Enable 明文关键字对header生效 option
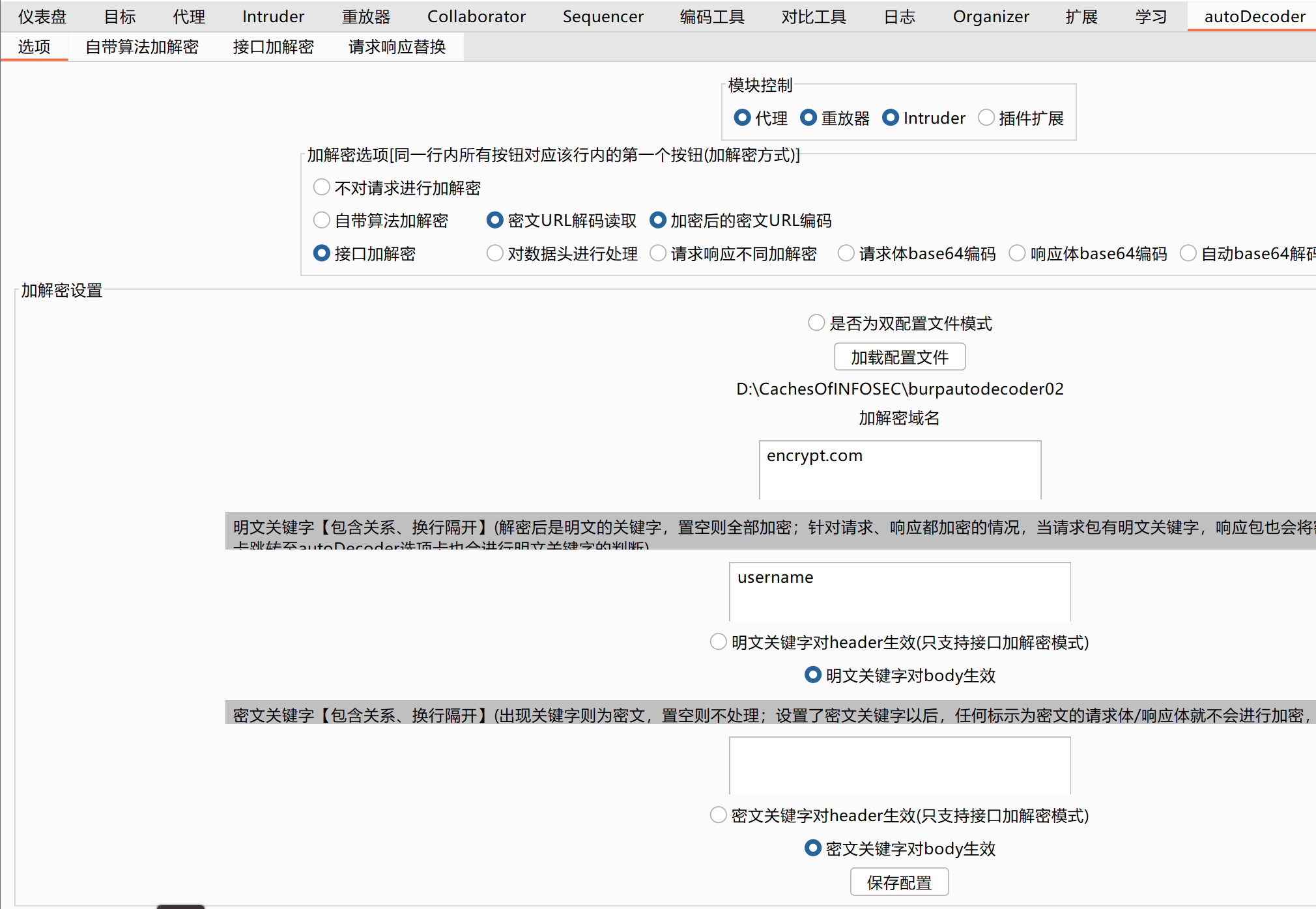1316x909 pixels. pos(718,641)
